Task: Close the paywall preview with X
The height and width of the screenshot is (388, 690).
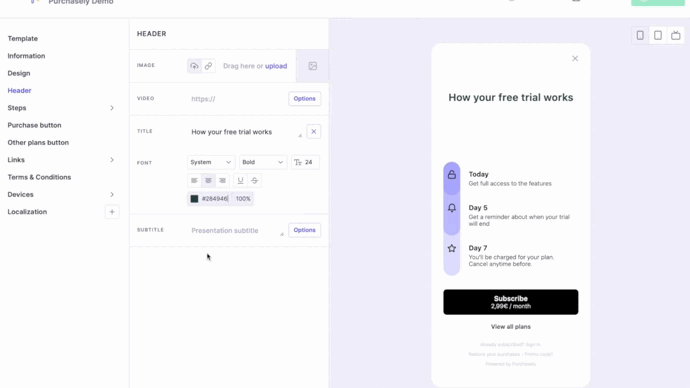Action: pos(575,59)
